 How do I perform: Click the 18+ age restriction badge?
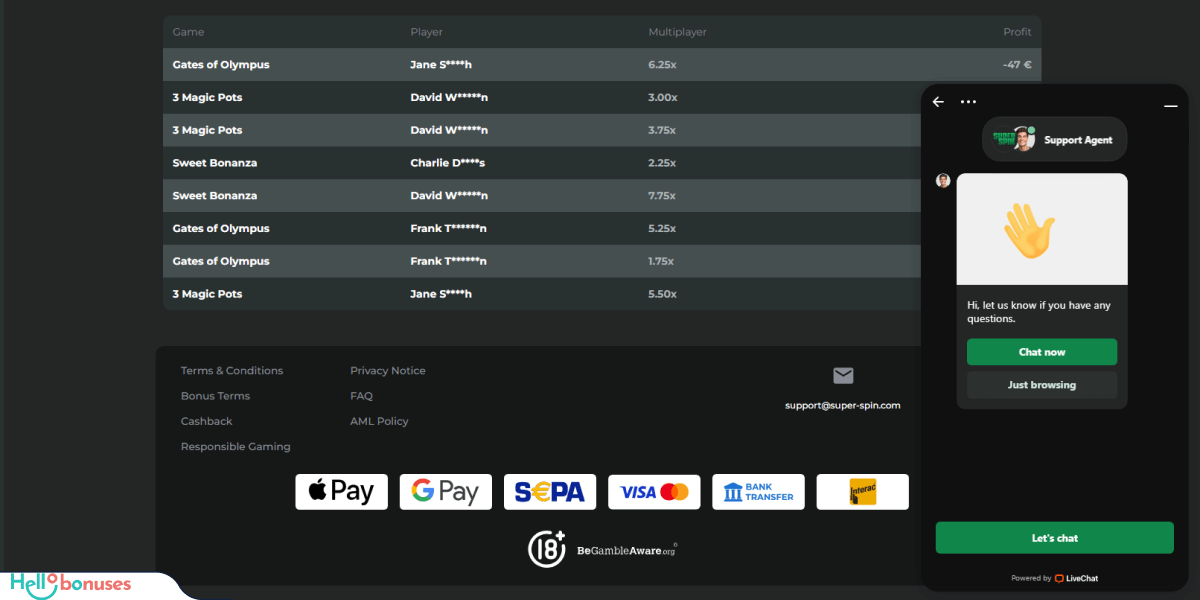(x=547, y=549)
